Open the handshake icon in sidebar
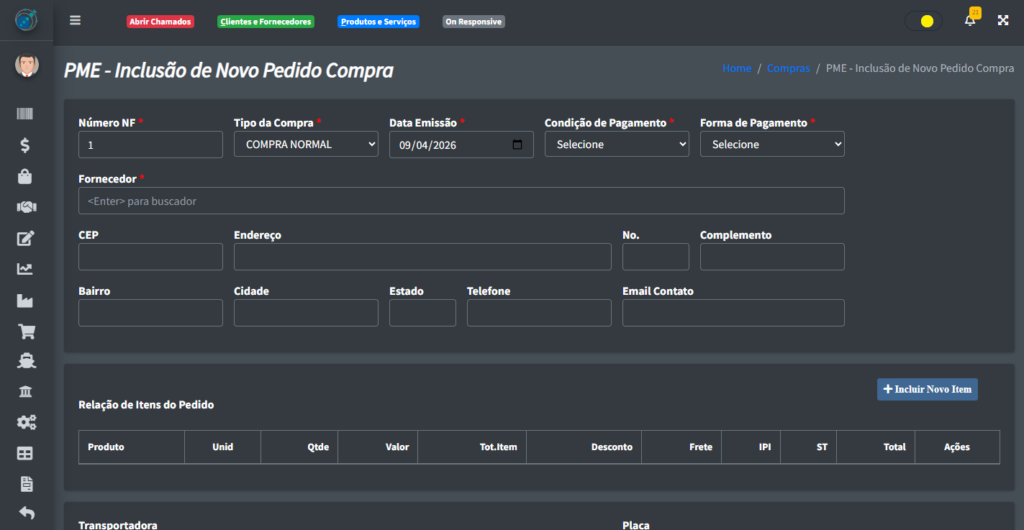1024x530 pixels. coord(26,207)
